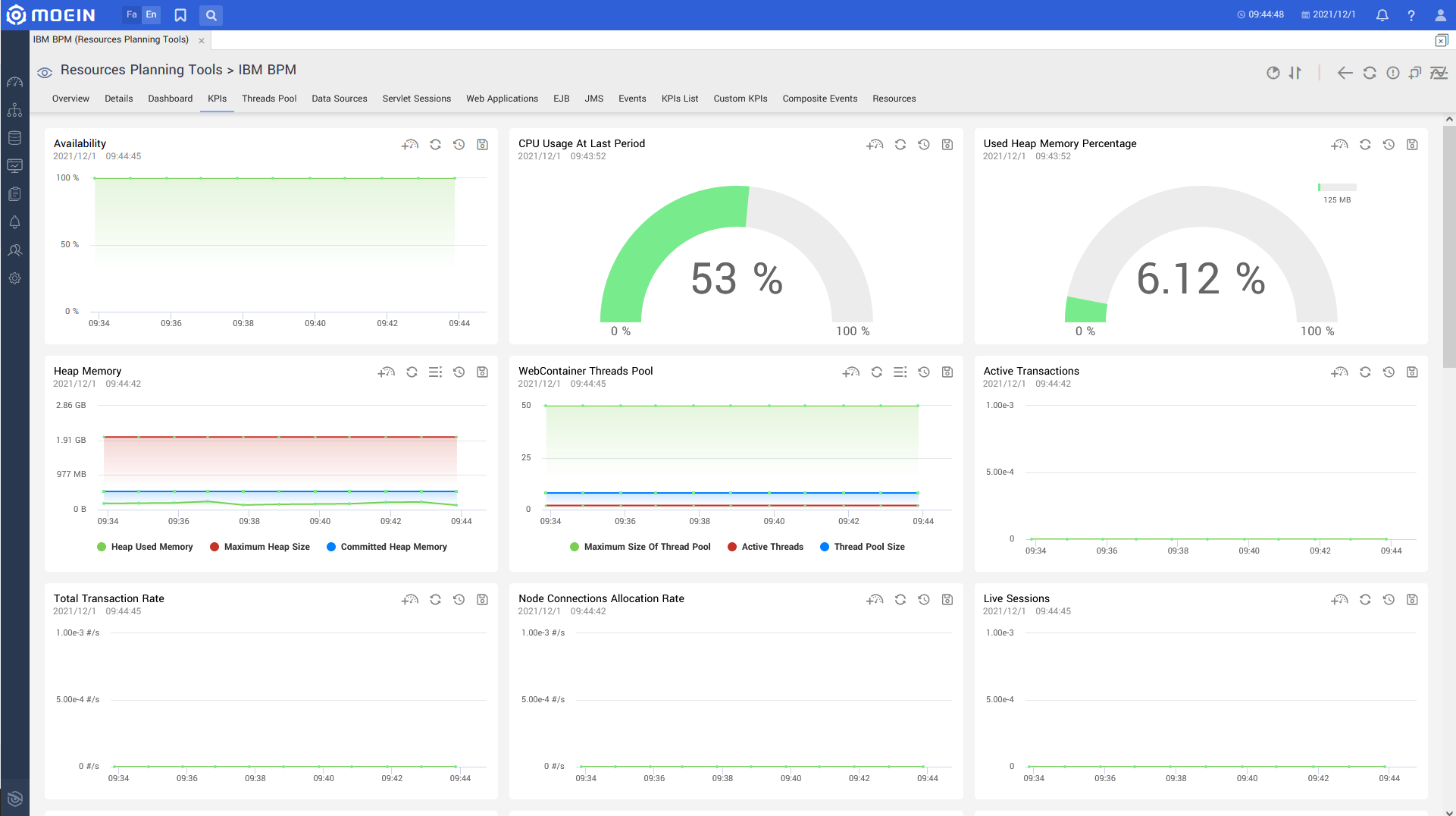Open notifications bell in top bar
1456x816 pixels.
click(x=1382, y=15)
